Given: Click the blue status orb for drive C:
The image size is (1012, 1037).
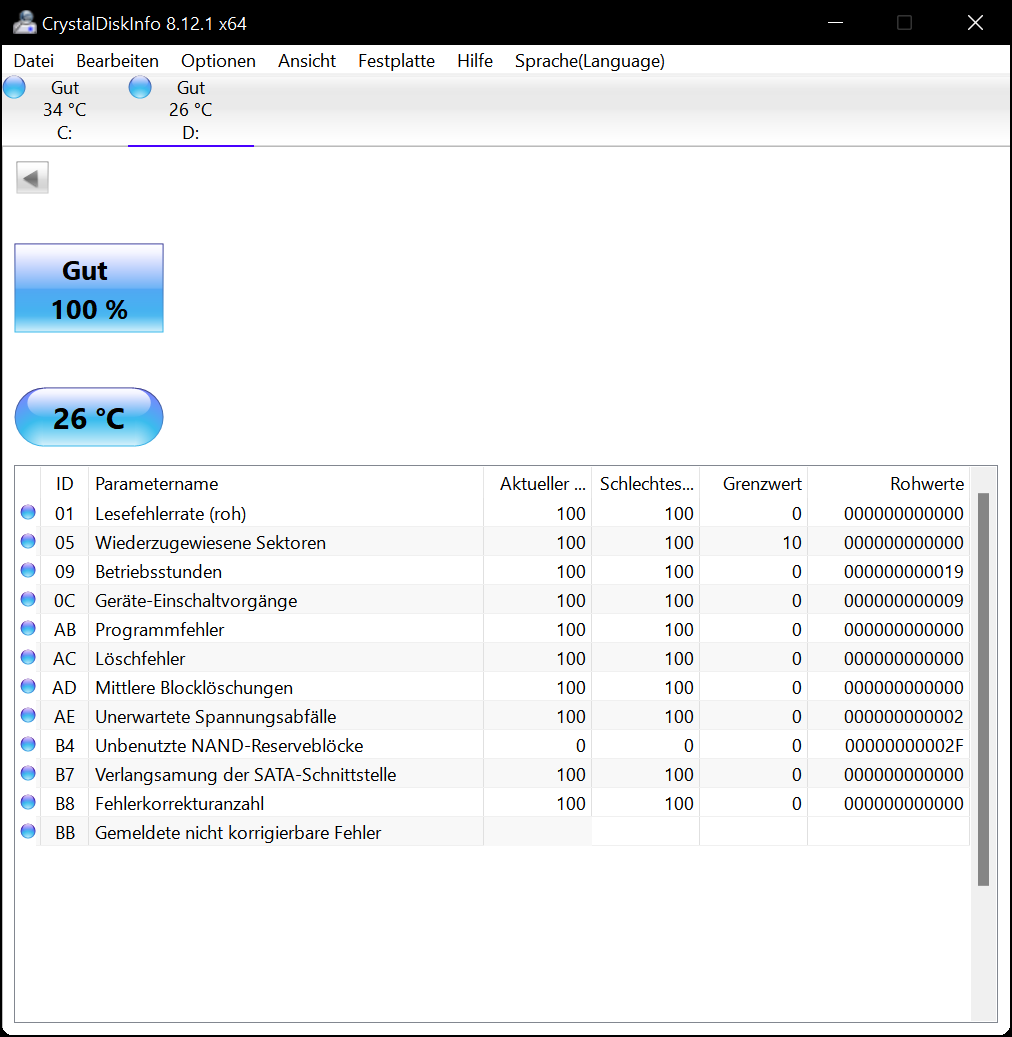Looking at the screenshot, I should click(15, 87).
